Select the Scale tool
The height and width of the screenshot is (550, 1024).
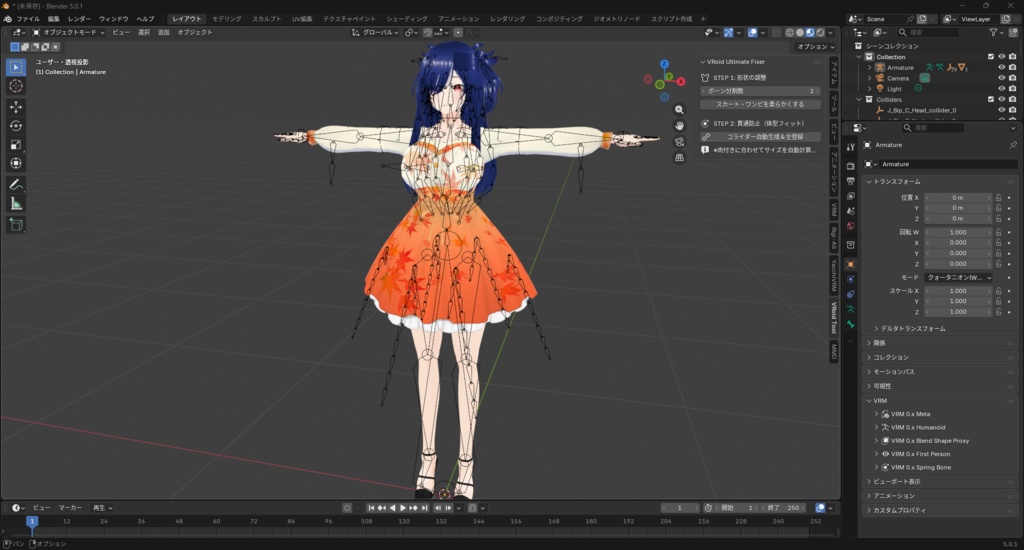tap(16, 145)
